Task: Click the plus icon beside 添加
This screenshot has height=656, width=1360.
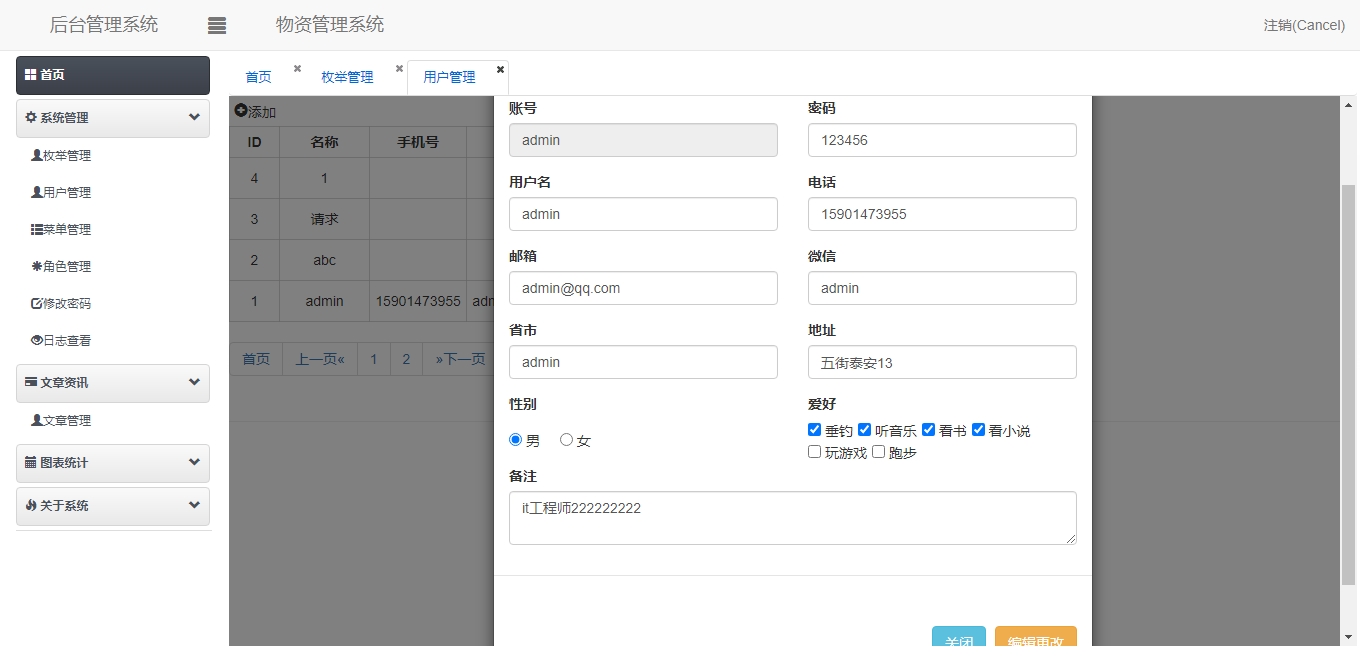Action: pos(241,111)
